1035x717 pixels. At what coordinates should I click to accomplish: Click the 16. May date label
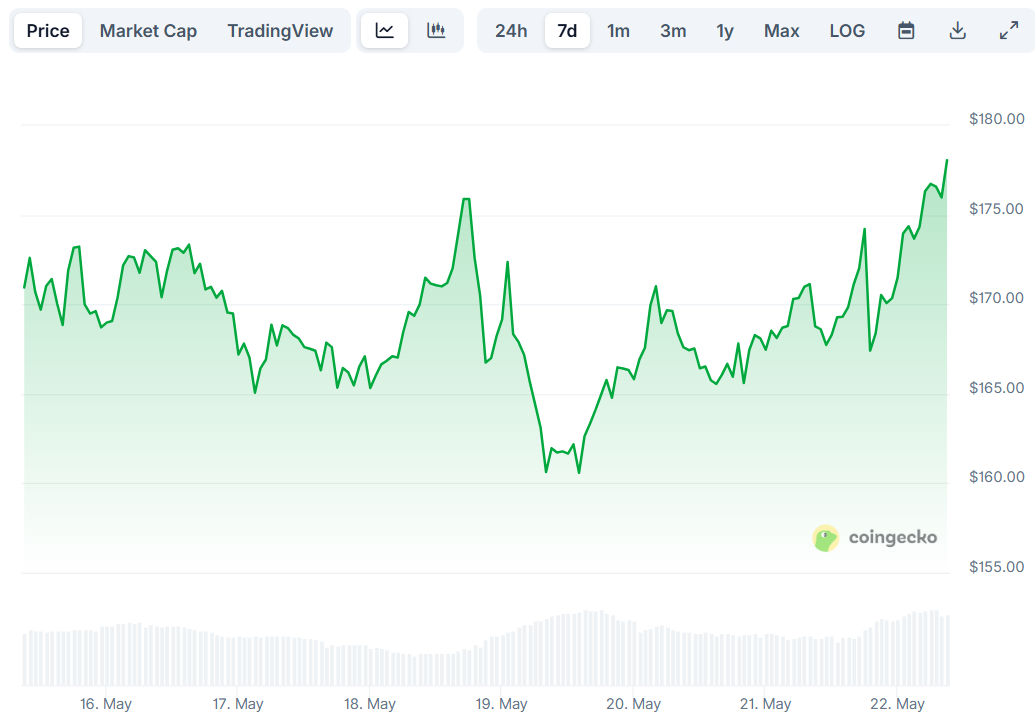tap(106, 704)
